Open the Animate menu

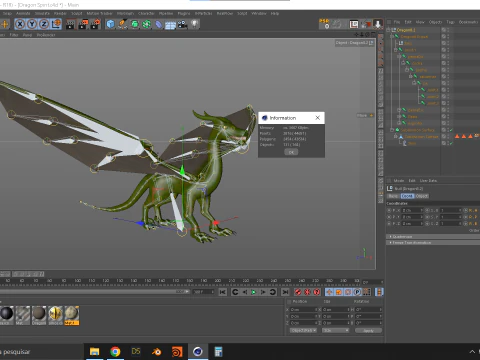click(x=23, y=13)
